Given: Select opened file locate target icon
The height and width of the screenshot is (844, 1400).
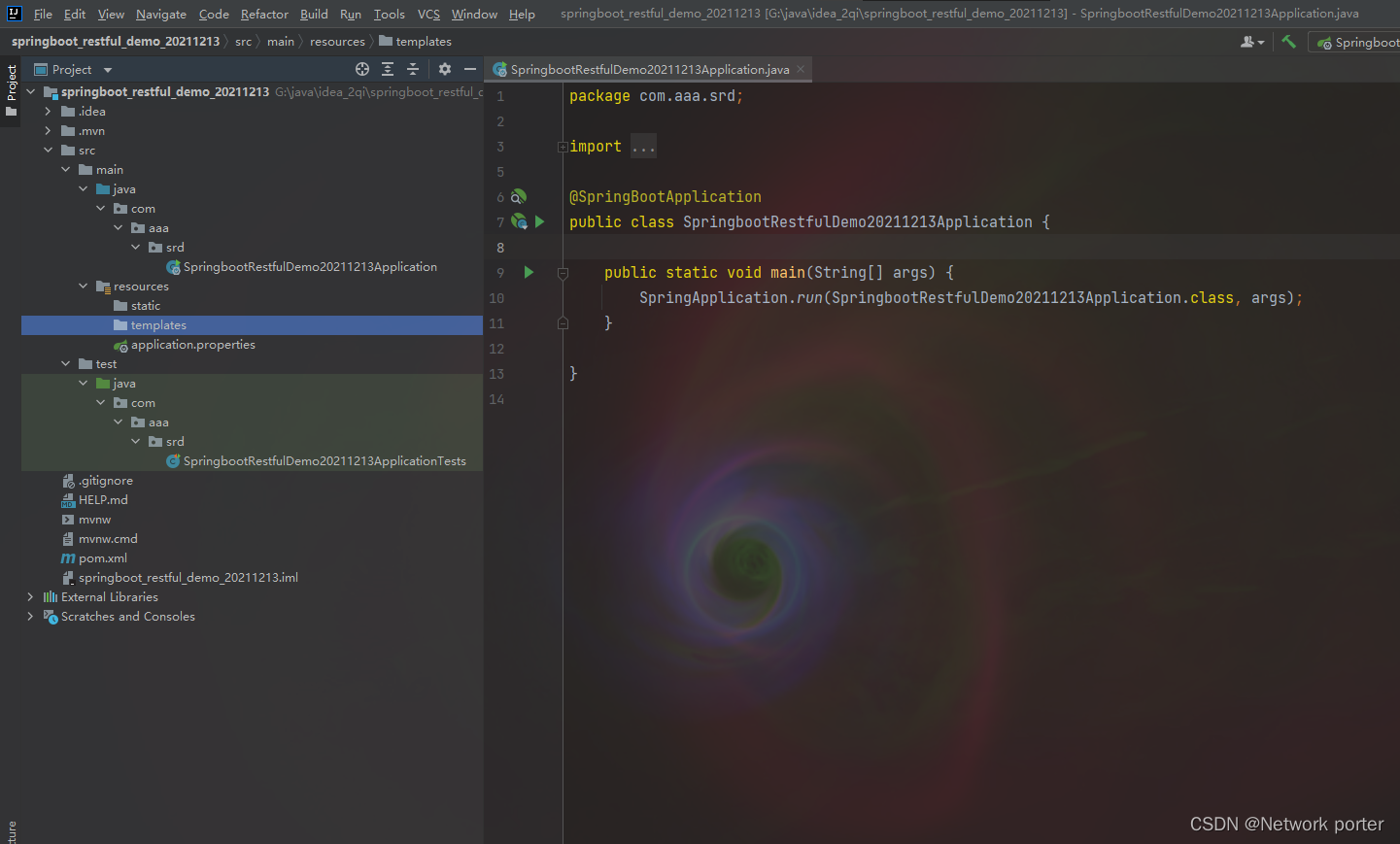Looking at the screenshot, I should click(362, 69).
